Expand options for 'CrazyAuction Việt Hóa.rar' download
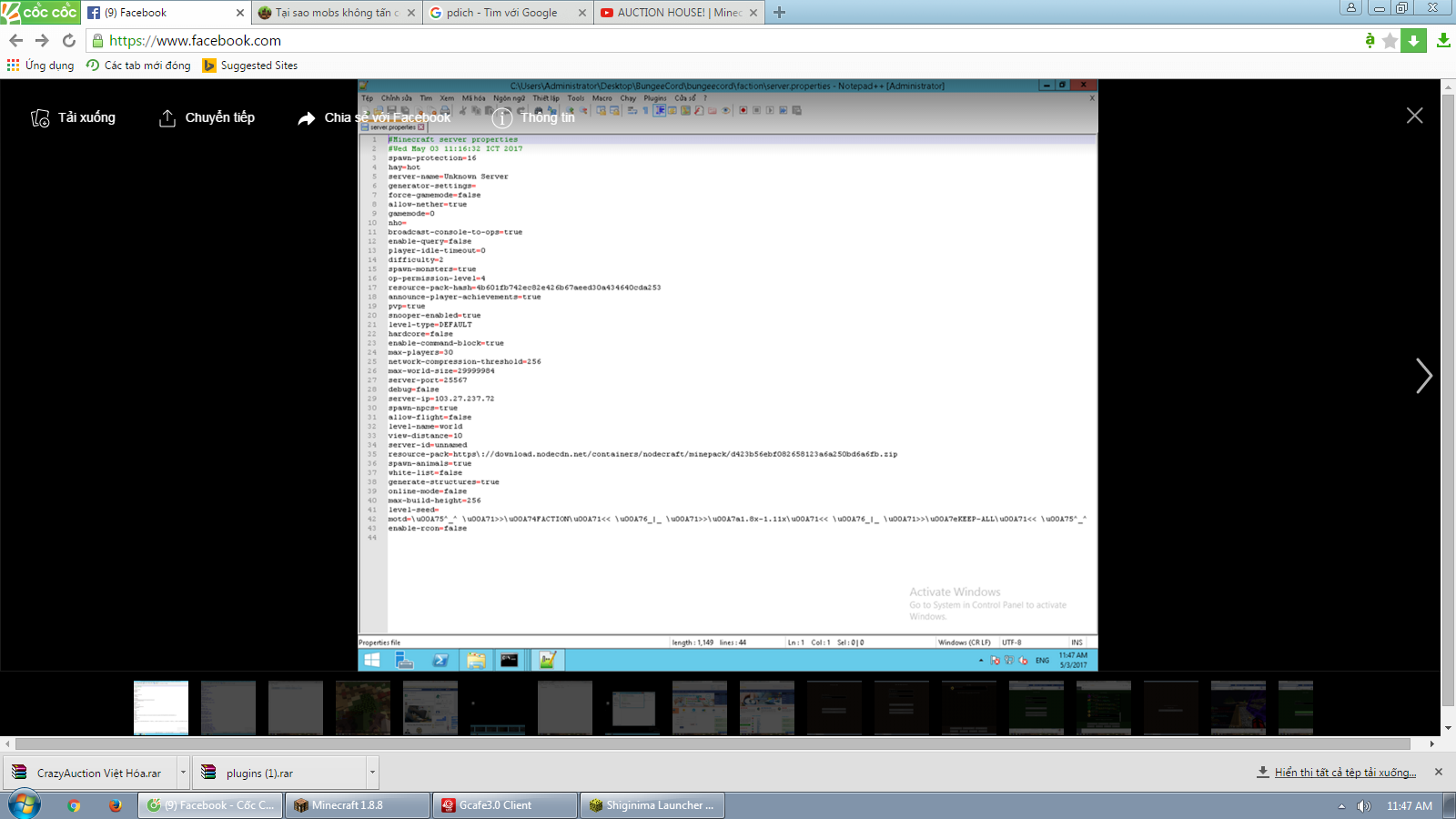Image resolution: width=1456 pixels, height=819 pixels. click(183, 773)
